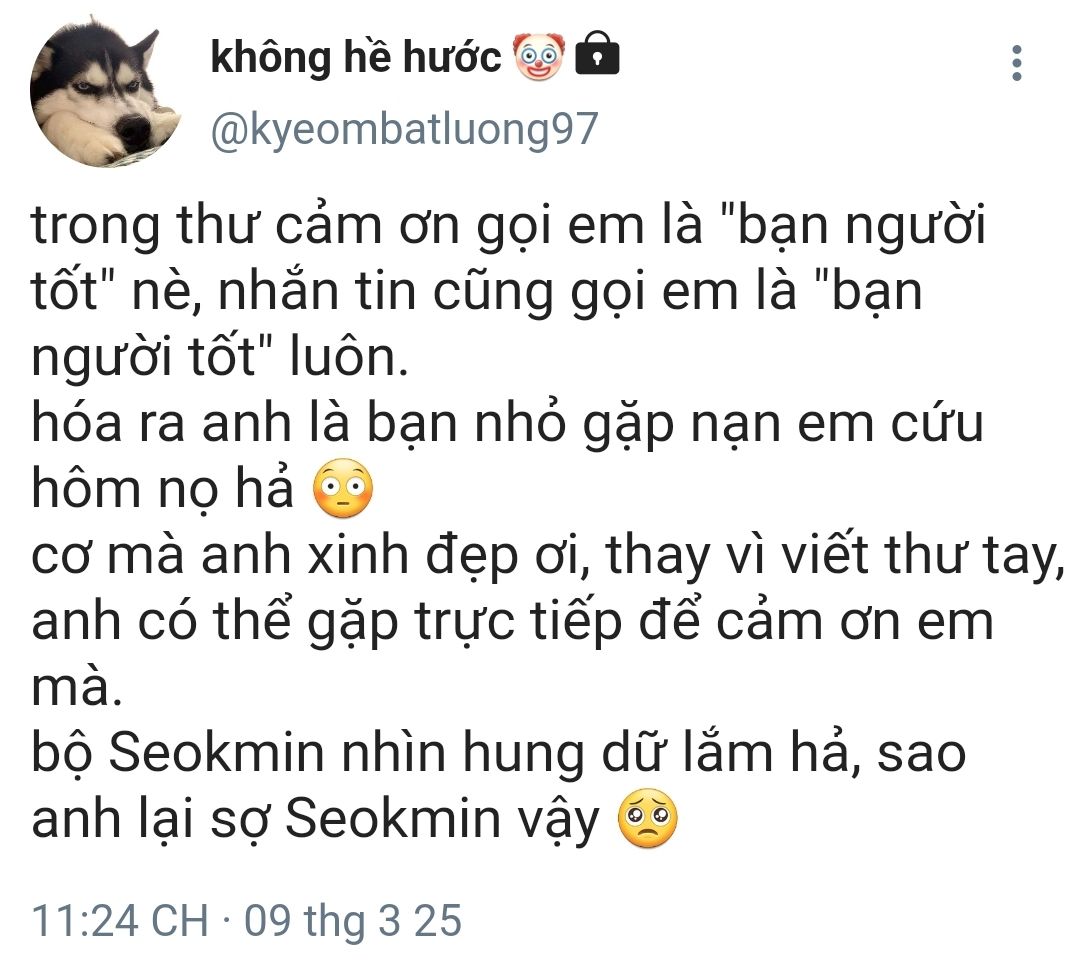Open the @kyeombatluong97 handle link
This screenshot has height=961, width=1080.
tap(404, 129)
